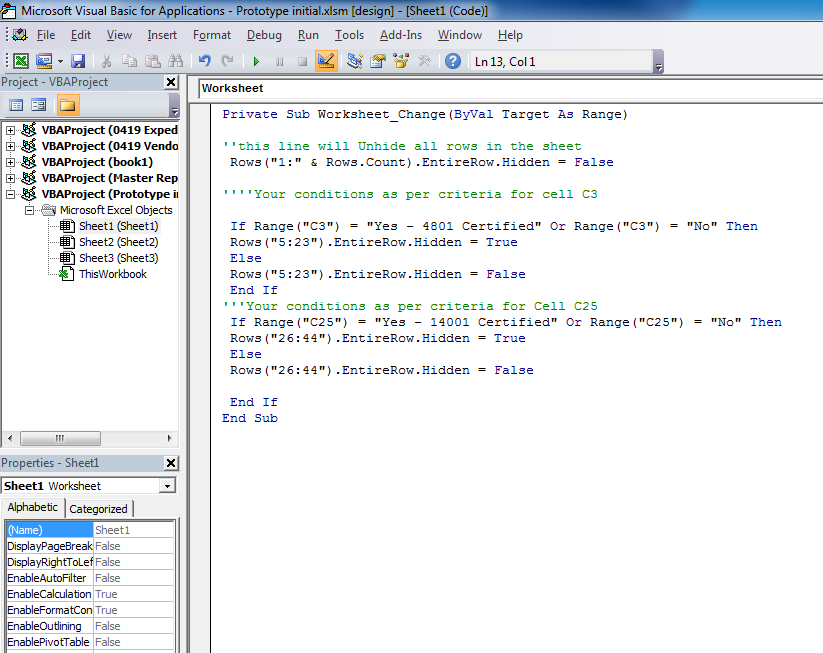Click the EnablePivotTable property row
Screen dimensions: 823x653
(90, 643)
